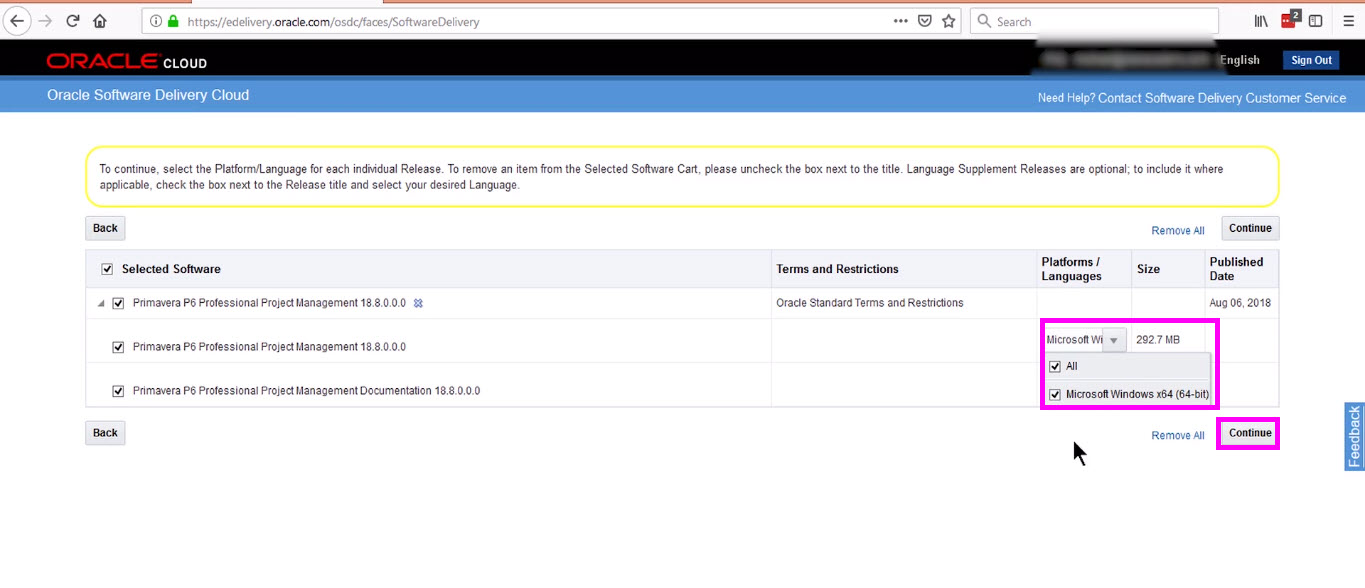Remove Primavera P6 release via blue X icon

tap(418, 303)
